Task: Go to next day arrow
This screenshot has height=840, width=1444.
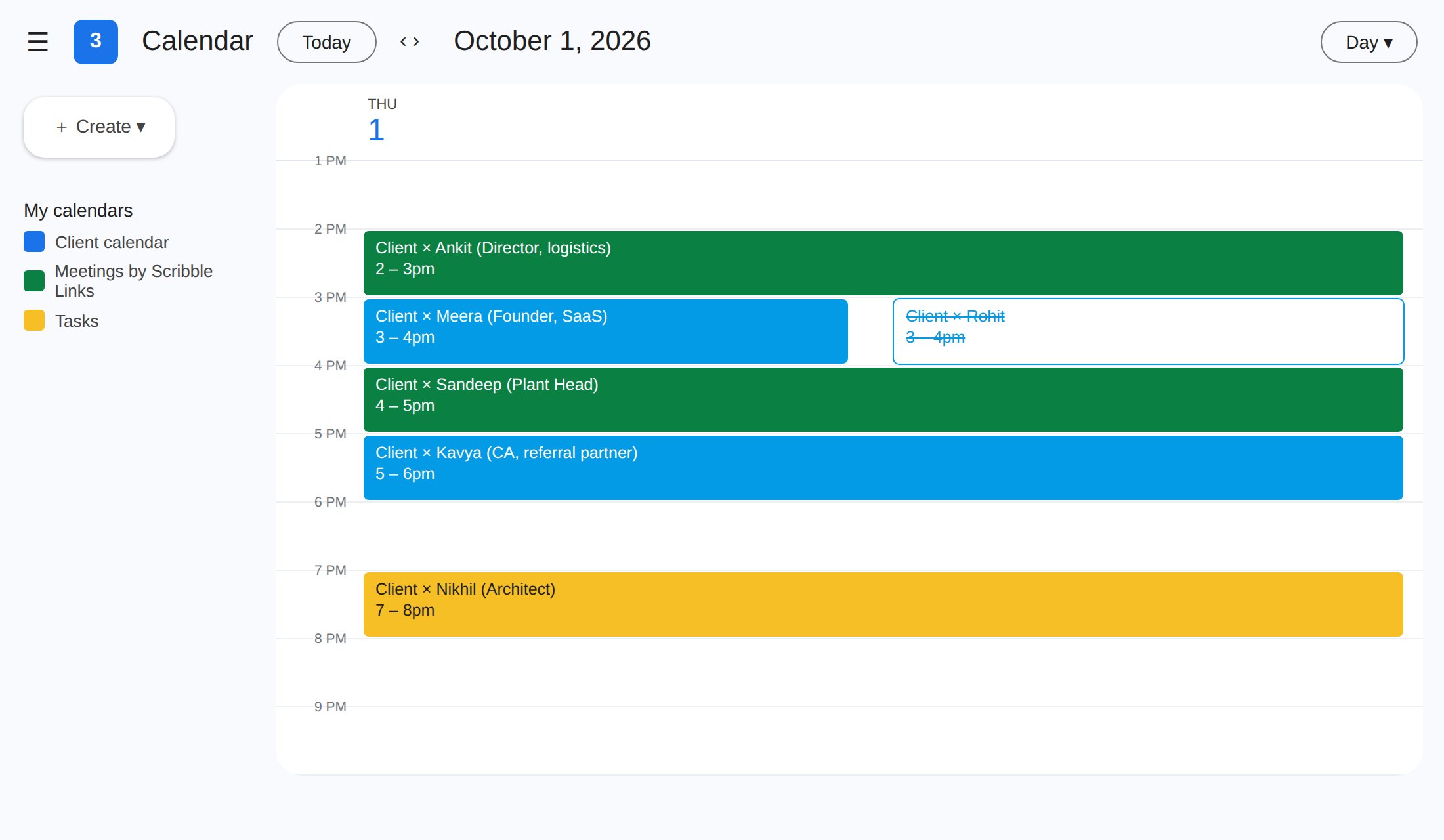Action: coord(416,42)
